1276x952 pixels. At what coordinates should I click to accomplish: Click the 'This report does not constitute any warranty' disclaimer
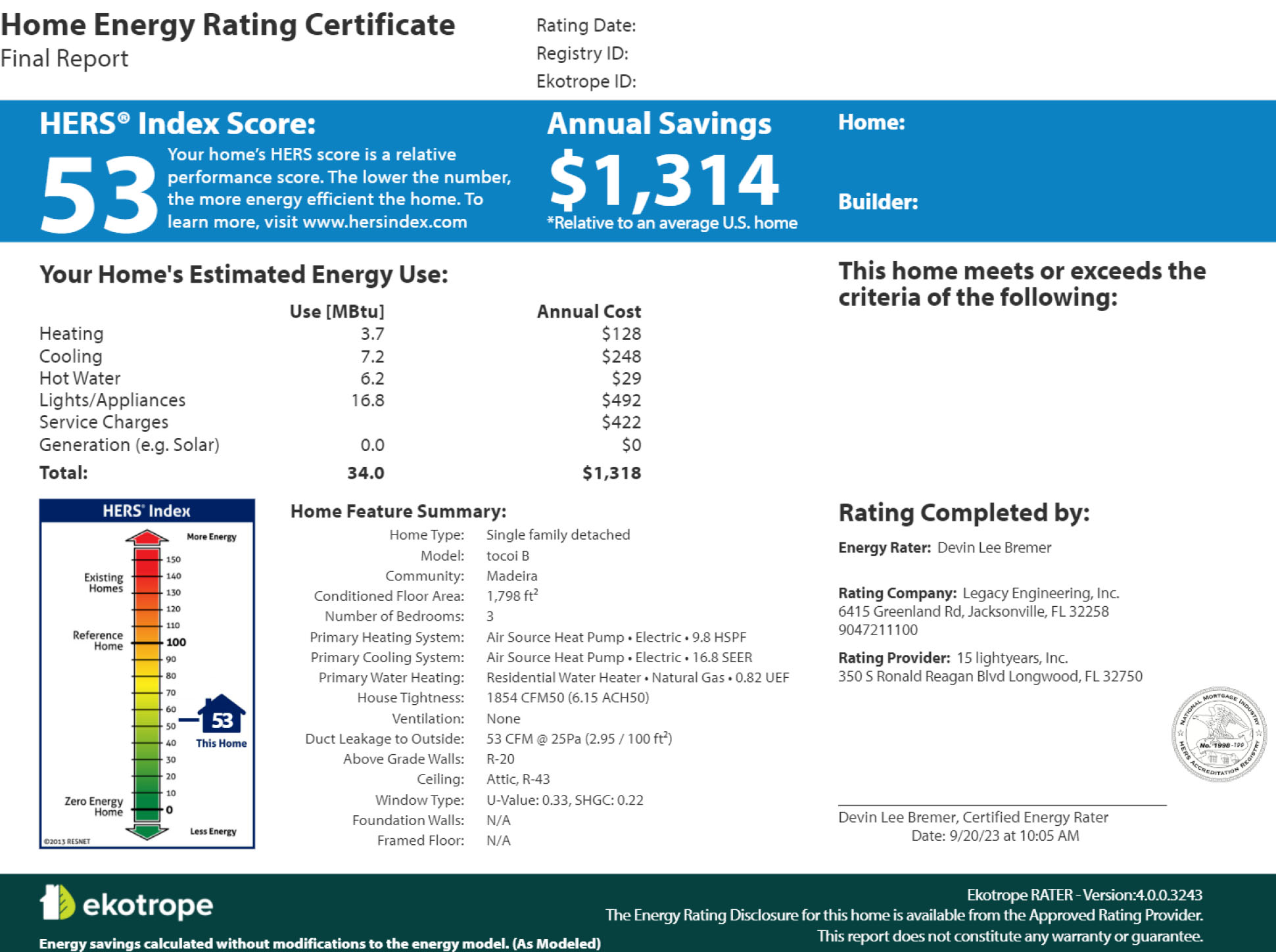coord(1010,936)
